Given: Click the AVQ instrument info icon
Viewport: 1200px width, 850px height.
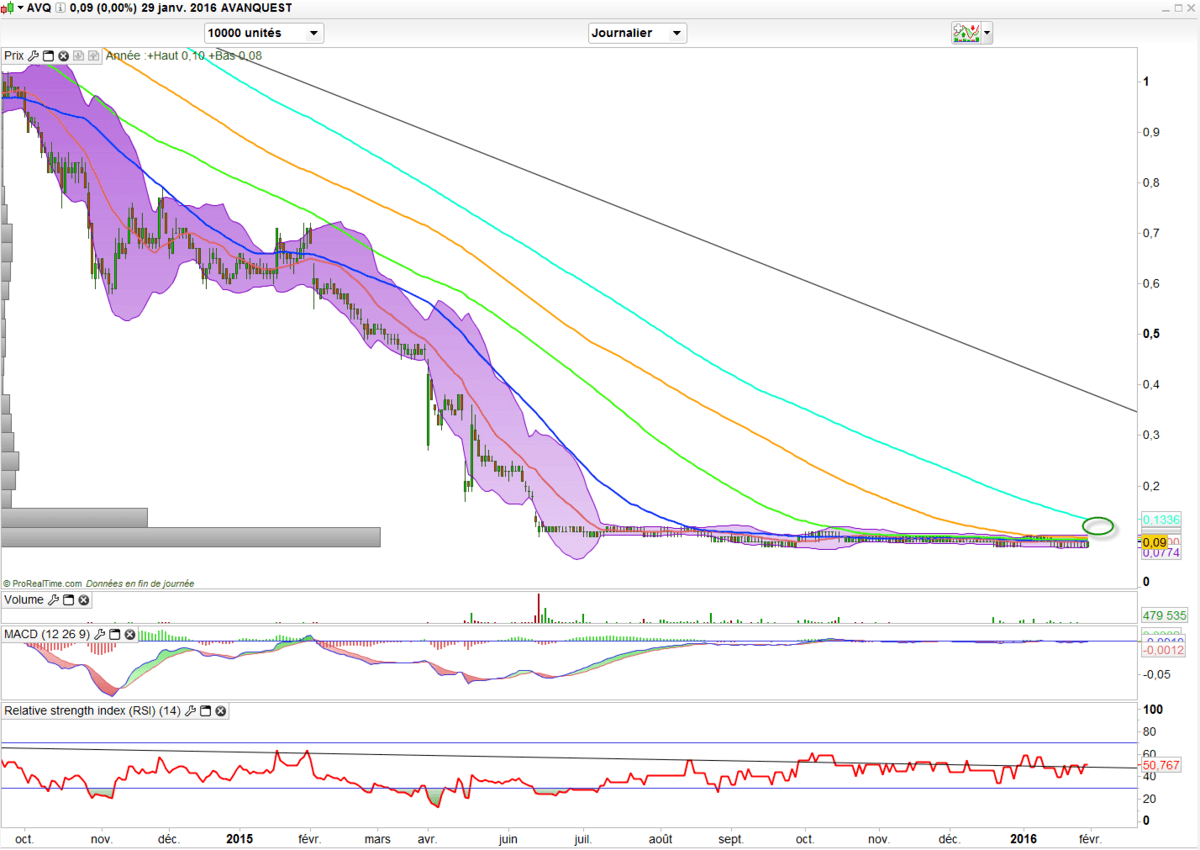Looking at the screenshot, I should (61, 6).
